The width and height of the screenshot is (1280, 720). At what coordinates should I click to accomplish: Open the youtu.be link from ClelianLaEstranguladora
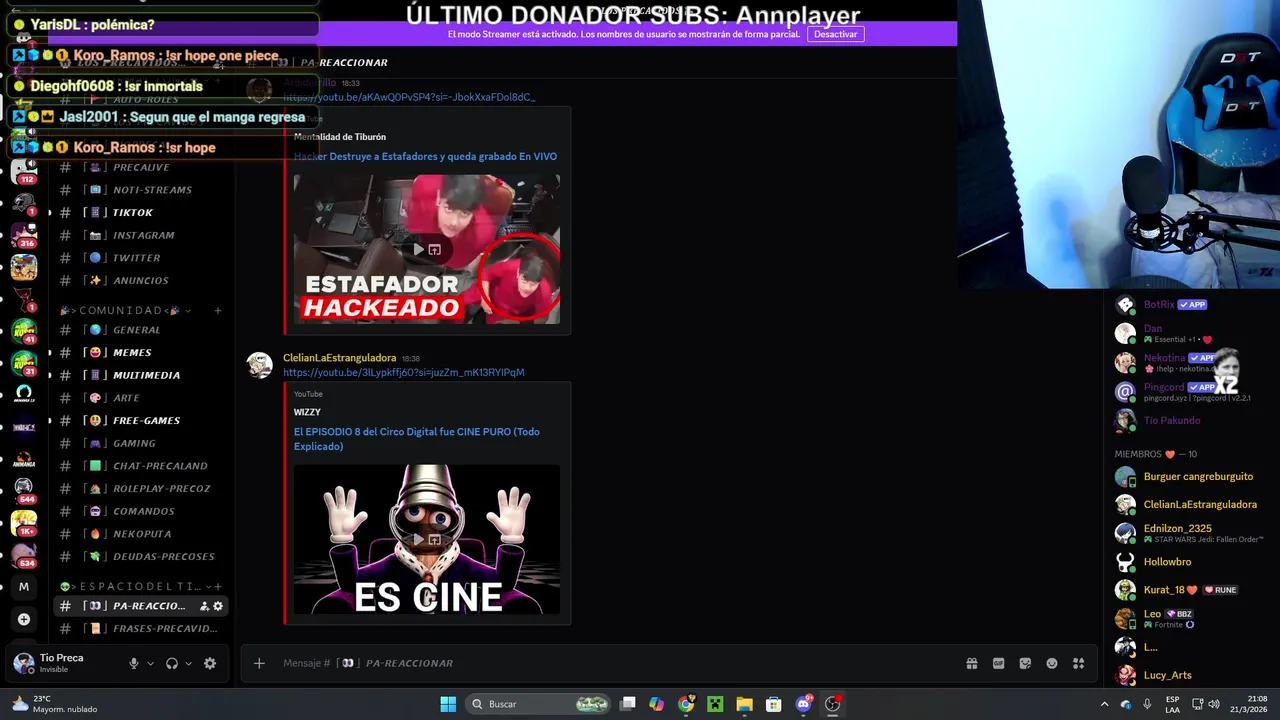(403, 372)
